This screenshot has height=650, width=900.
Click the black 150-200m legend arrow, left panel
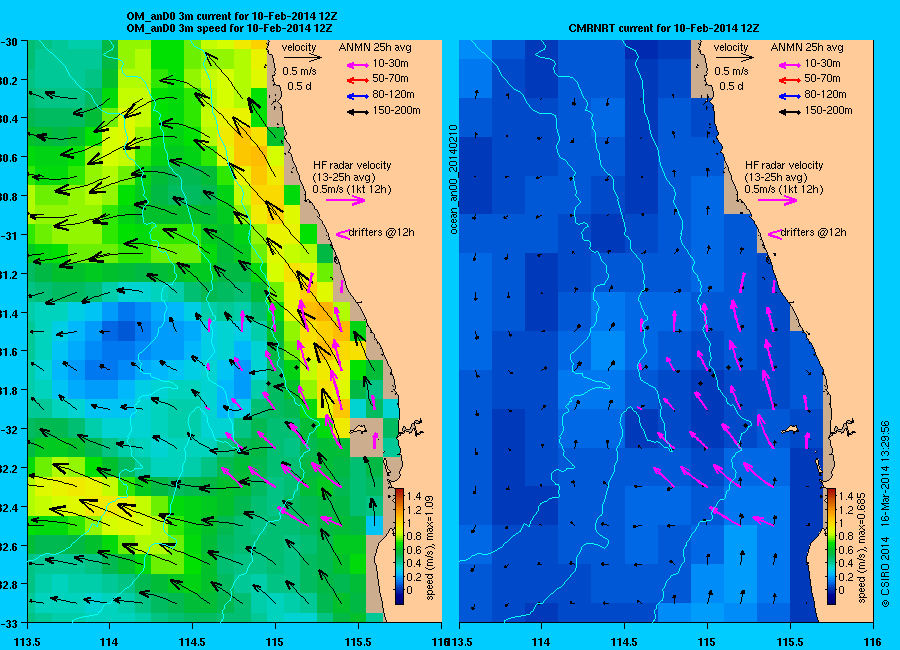pyautogui.click(x=358, y=112)
